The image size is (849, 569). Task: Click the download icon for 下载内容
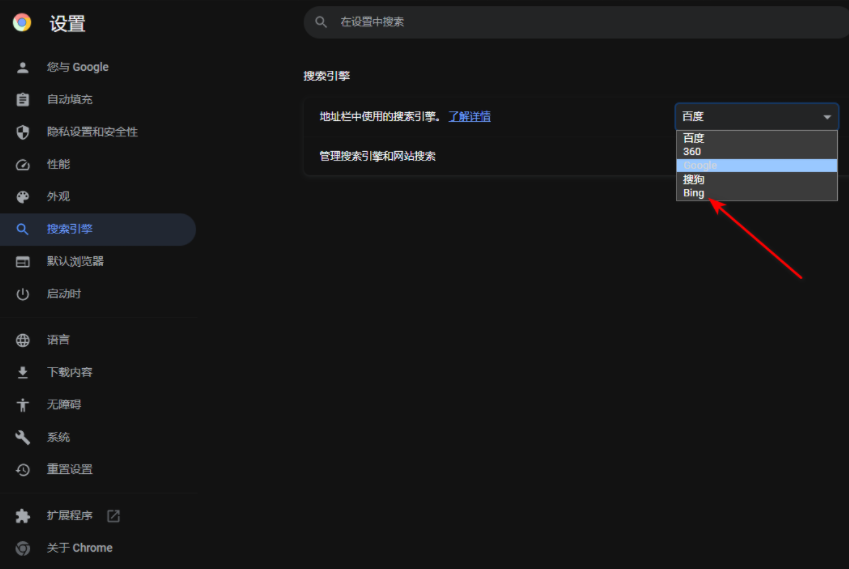click(23, 372)
